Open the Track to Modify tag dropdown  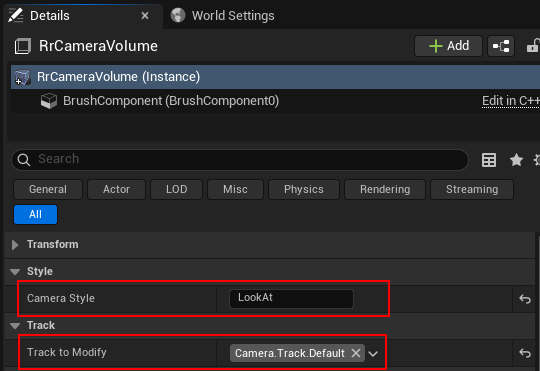tap(373, 353)
